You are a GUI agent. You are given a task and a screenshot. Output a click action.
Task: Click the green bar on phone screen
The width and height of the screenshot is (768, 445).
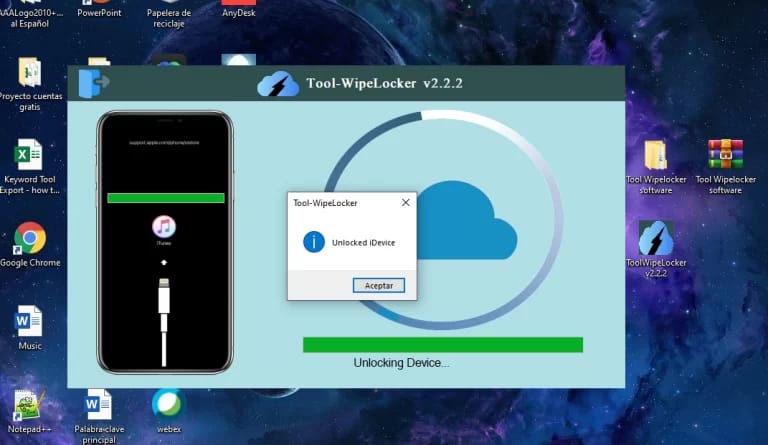point(166,198)
